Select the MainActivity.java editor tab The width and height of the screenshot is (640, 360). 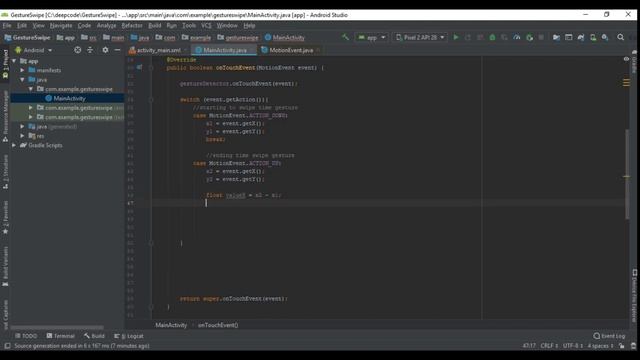pos(224,50)
